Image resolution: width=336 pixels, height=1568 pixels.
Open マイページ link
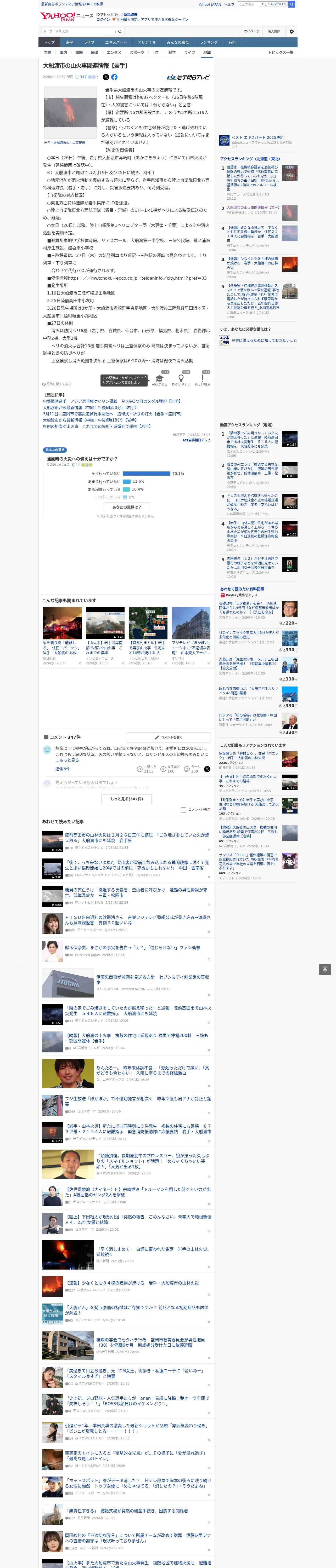pyautogui.click(x=252, y=32)
